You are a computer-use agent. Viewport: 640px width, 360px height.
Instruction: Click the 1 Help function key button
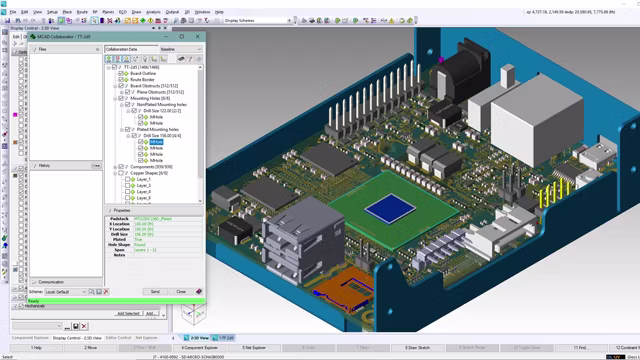(36, 348)
